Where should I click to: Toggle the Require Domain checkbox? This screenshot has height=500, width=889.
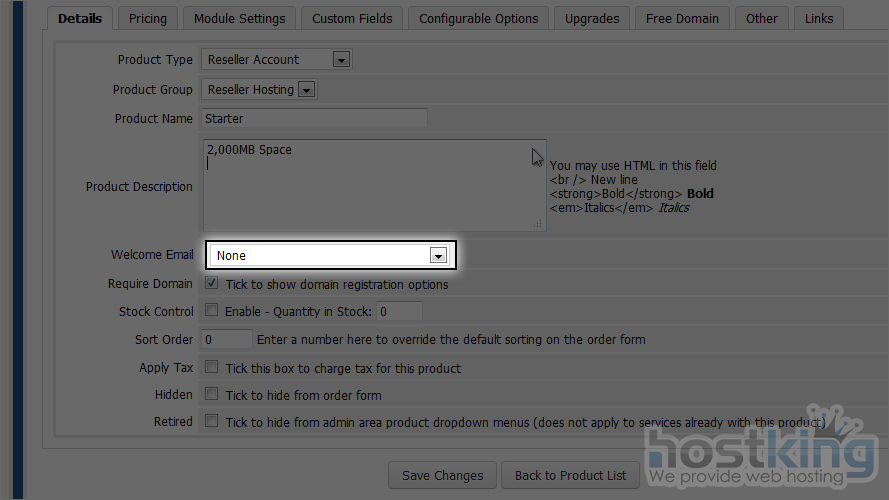click(211, 284)
